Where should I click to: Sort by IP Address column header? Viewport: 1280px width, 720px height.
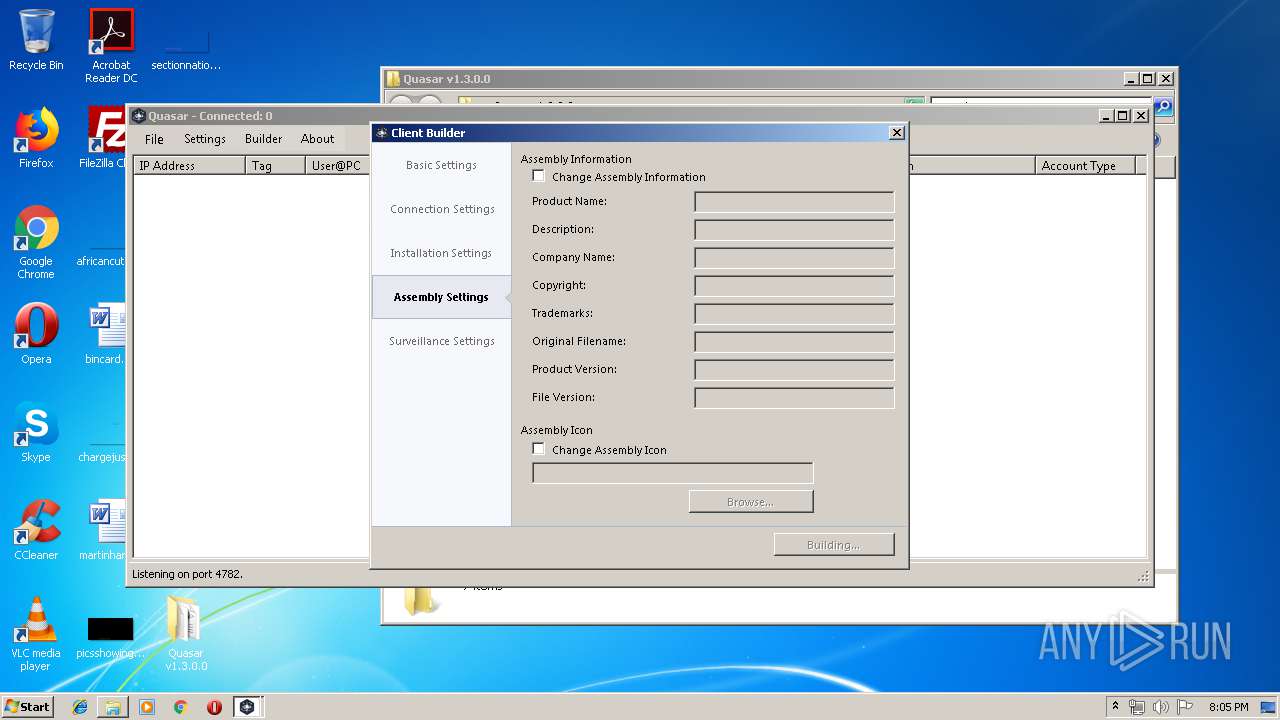click(190, 165)
